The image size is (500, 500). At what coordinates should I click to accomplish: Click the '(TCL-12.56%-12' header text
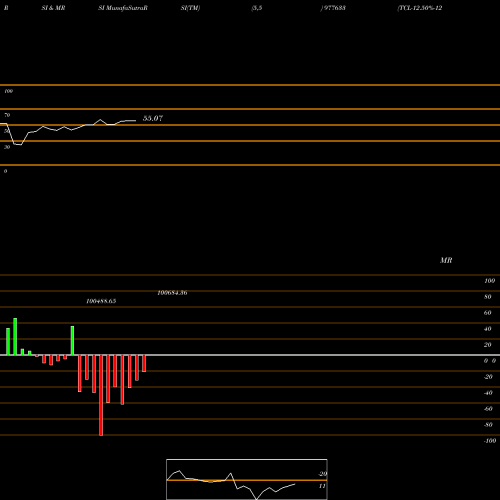[x=420, y=8]
